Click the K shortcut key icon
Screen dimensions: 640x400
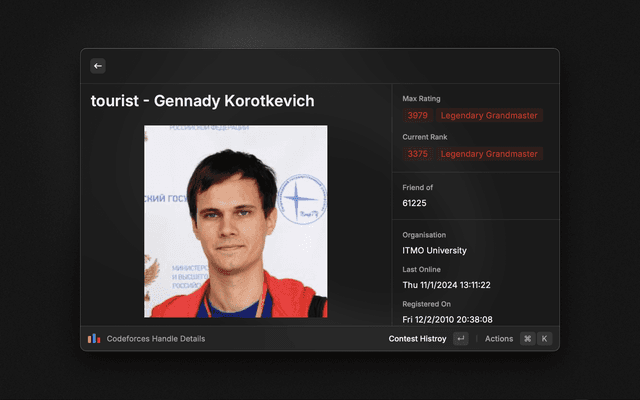(544, 338)
